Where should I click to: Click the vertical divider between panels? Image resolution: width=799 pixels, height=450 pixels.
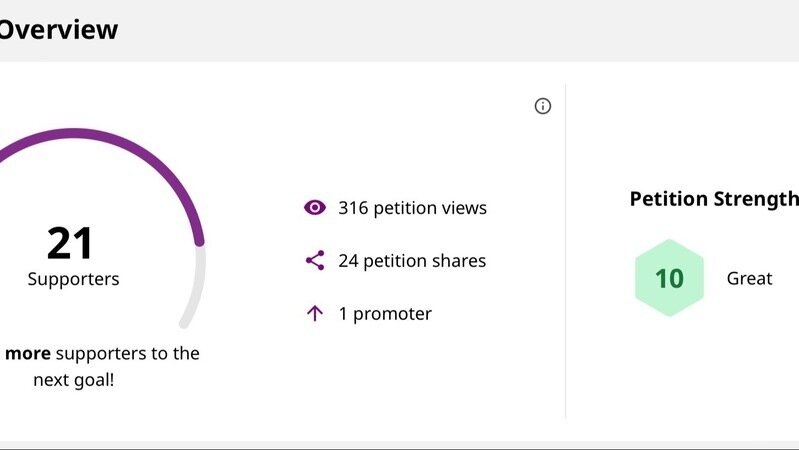pos(566,251)
